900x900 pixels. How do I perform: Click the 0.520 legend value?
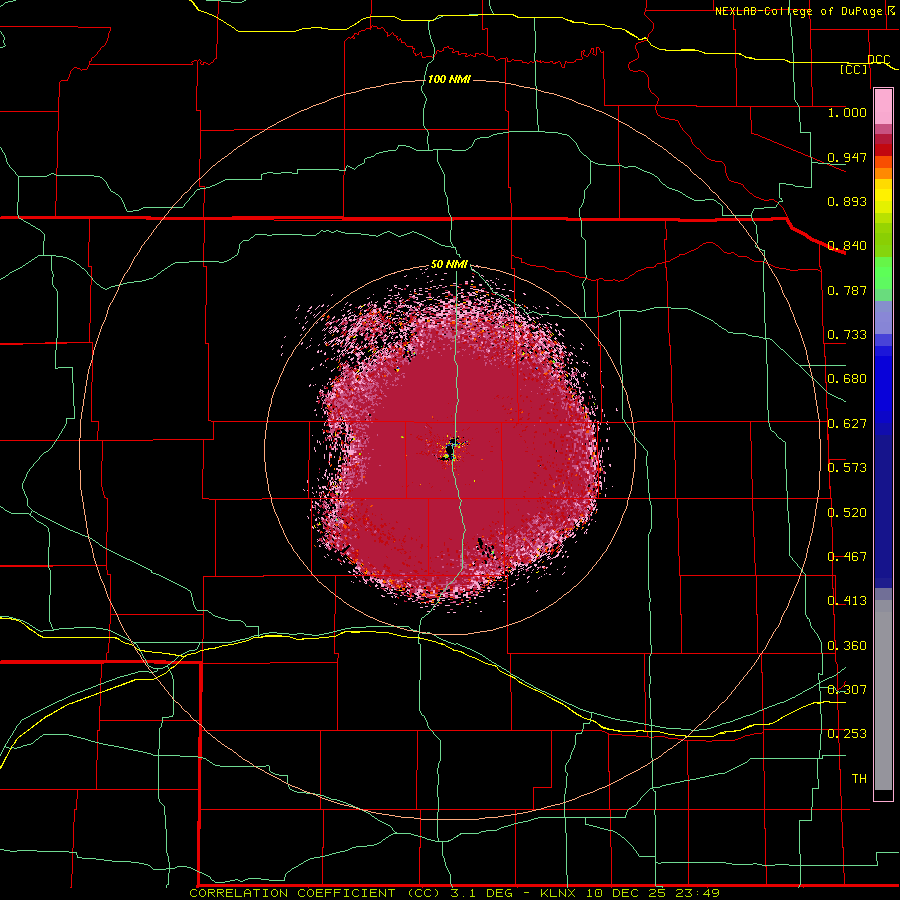pyautogui.click(x=847, y=513)
